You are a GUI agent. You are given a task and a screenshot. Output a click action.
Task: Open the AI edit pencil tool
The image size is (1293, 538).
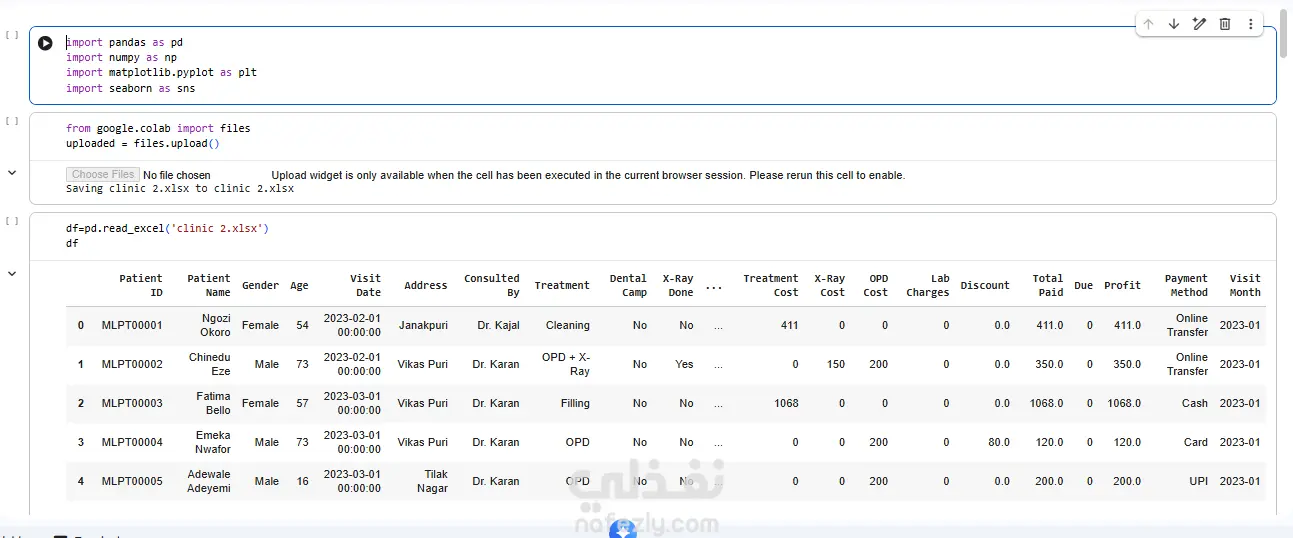(1199, 24)
